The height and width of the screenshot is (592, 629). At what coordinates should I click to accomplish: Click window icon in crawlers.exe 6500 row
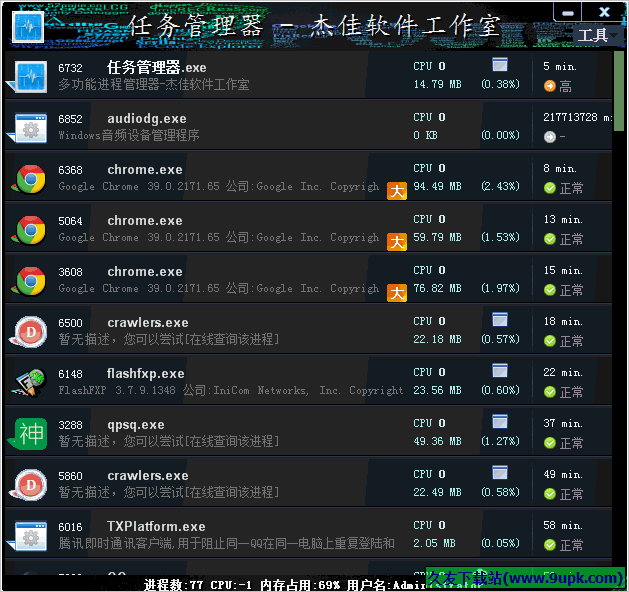[x=500, y=320]
